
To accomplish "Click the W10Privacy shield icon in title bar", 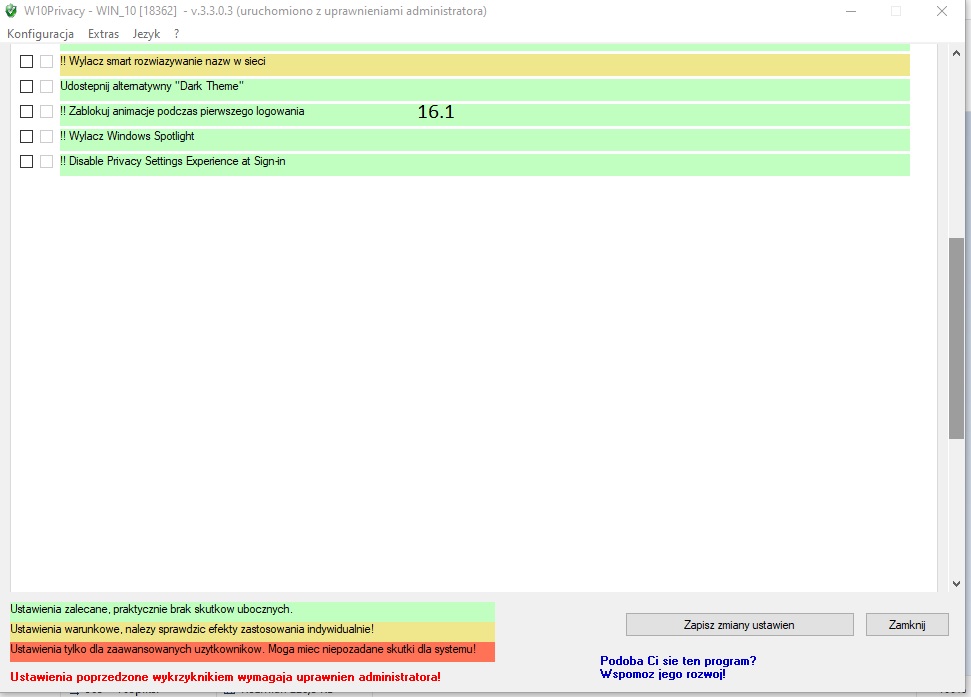I will (11, 11).
